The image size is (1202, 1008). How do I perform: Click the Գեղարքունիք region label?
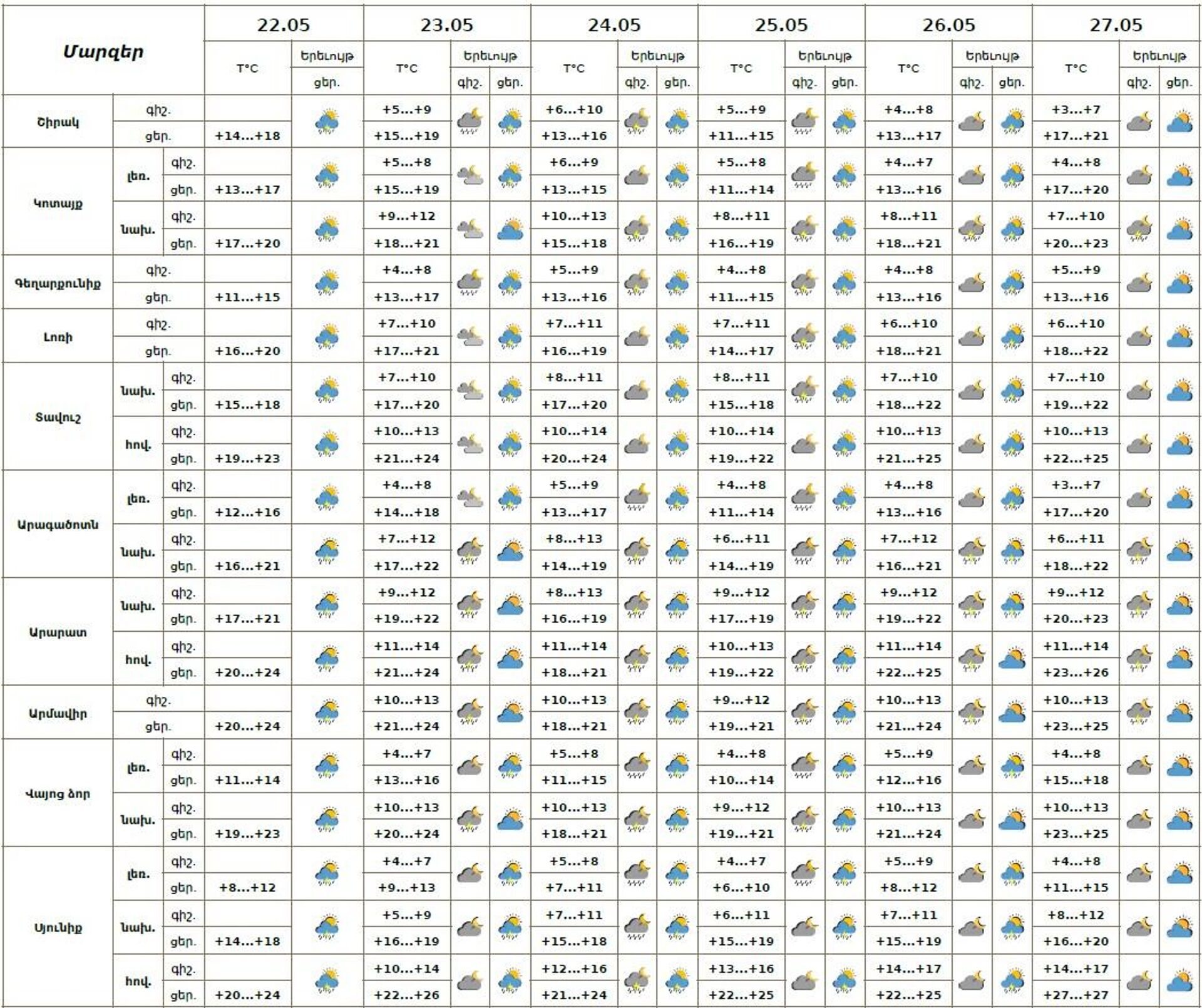coord(58,284)
